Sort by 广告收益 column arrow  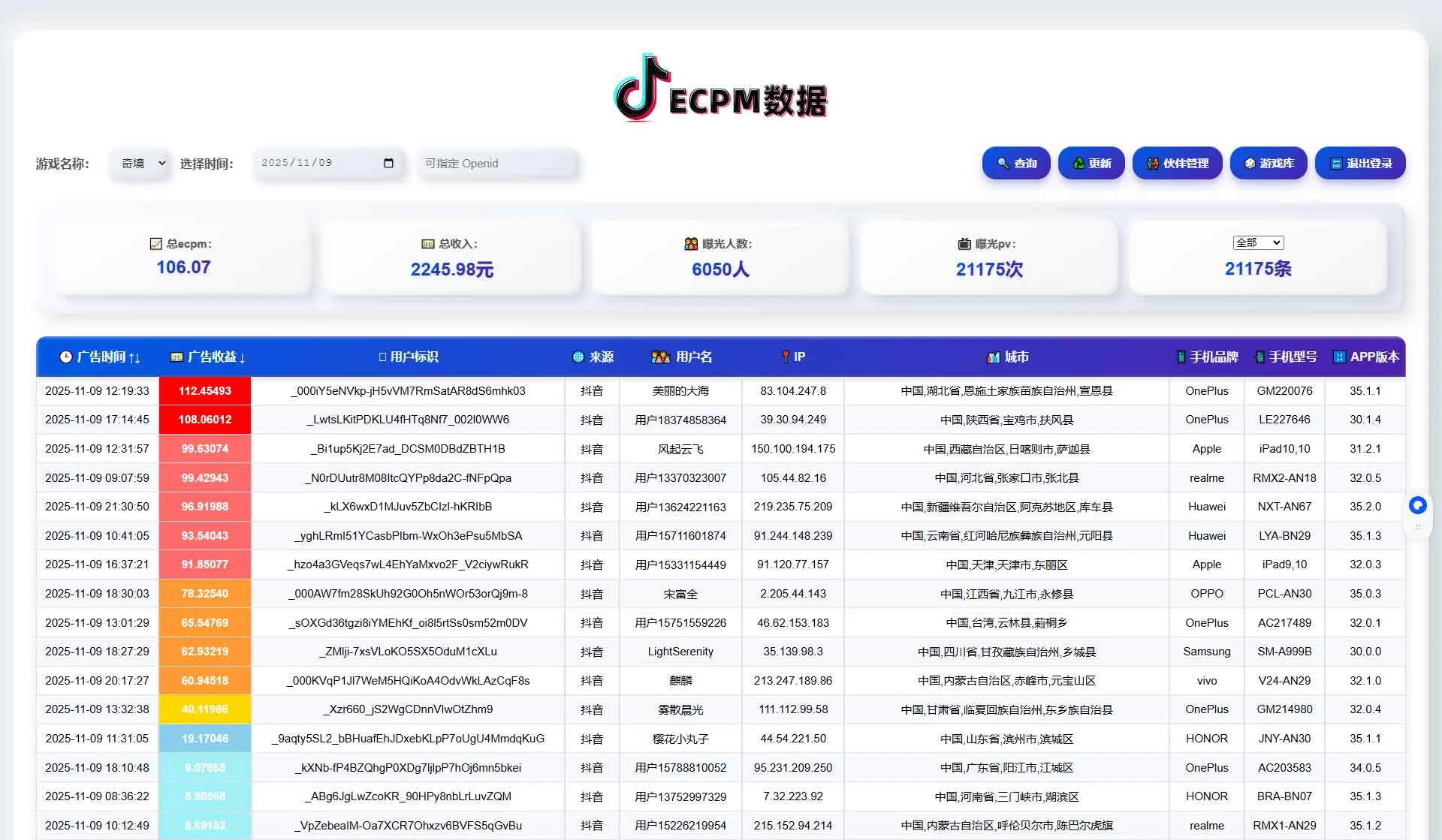pos(243,358)
